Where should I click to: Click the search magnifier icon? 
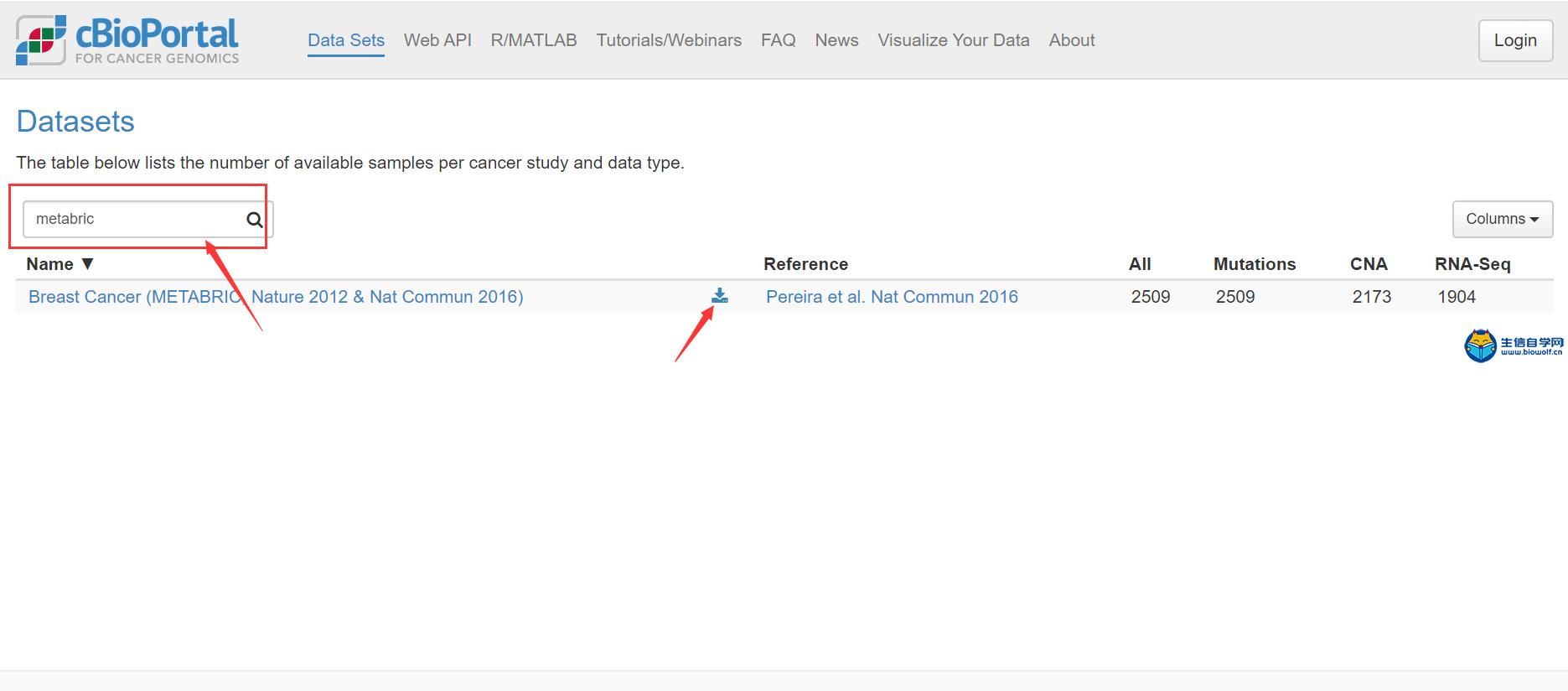tap(254, 220)
